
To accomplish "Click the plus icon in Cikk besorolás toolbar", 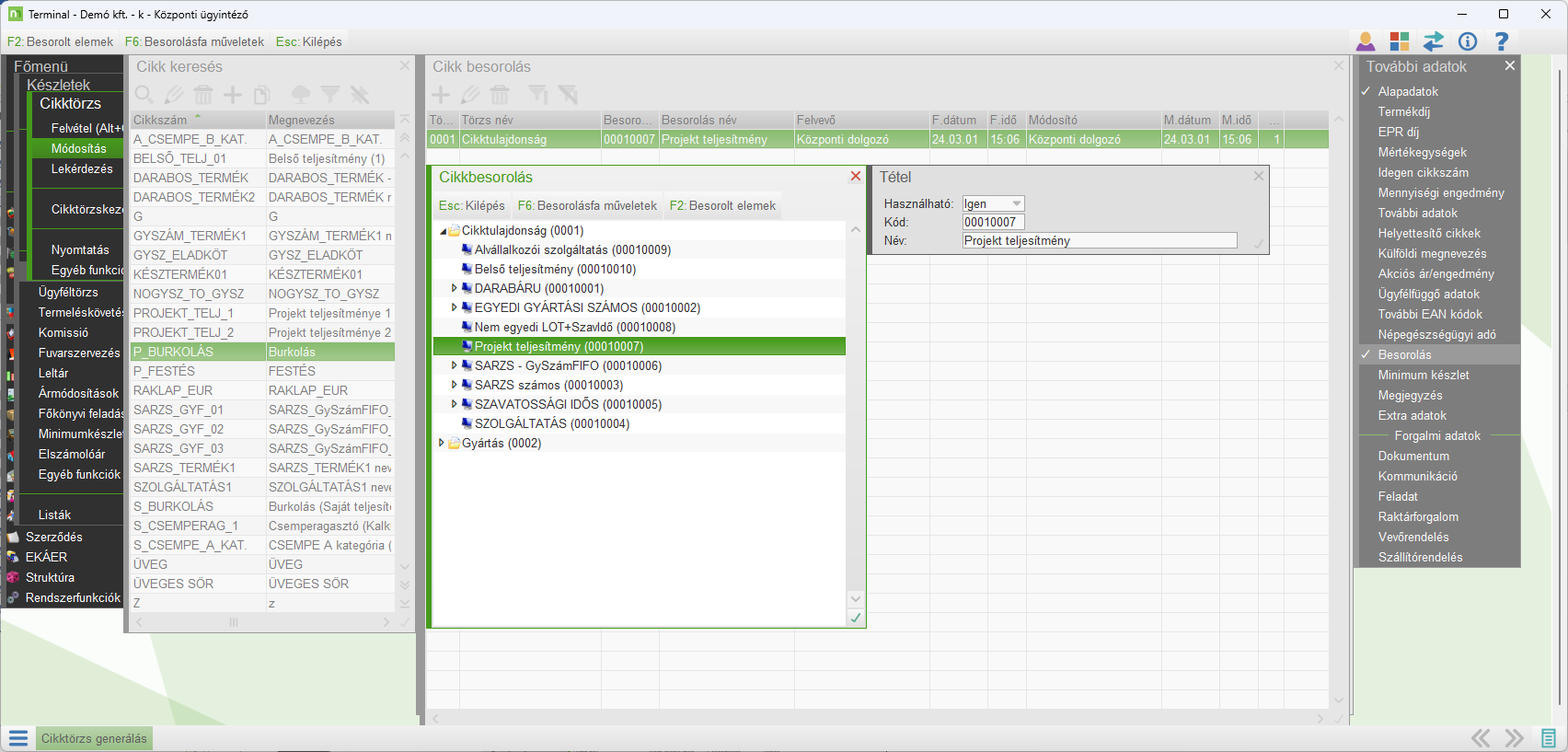I will coord(441,95).
